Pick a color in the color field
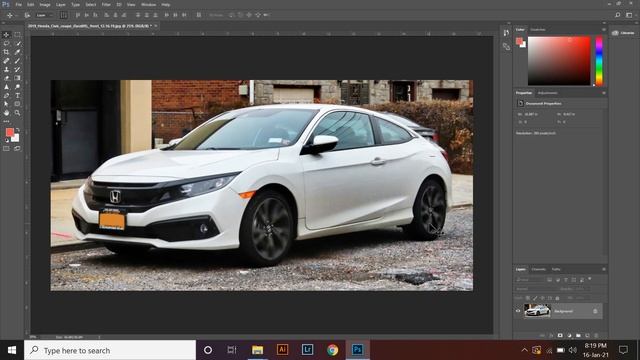This screenshot has width=640, height=360. (x=559, y=61)
